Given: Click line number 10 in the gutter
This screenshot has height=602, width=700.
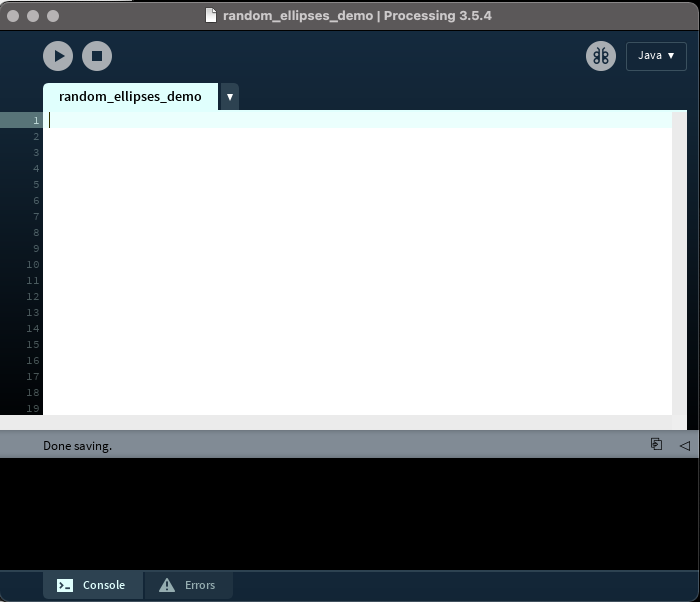Looking at the screenshot, I should pyautogui.click(x=33, y=264).
